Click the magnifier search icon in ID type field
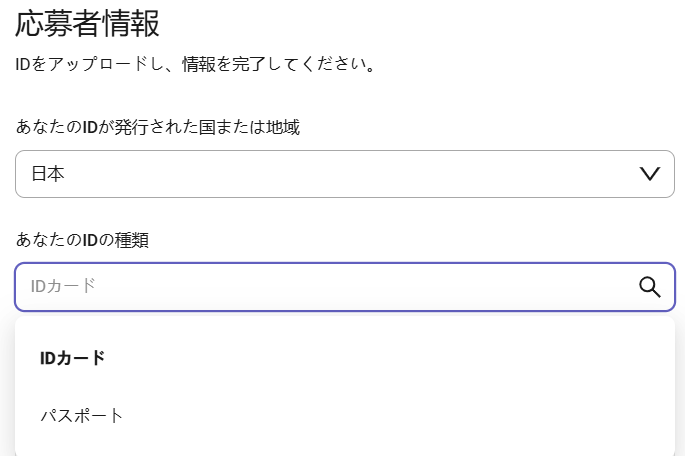The height and width of the screenshot is (456, 685). point(650,287)
